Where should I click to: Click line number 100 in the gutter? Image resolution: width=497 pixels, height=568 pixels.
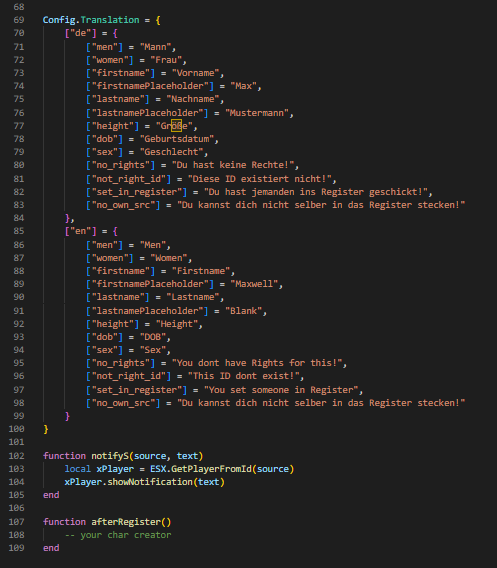pos(16,429)
